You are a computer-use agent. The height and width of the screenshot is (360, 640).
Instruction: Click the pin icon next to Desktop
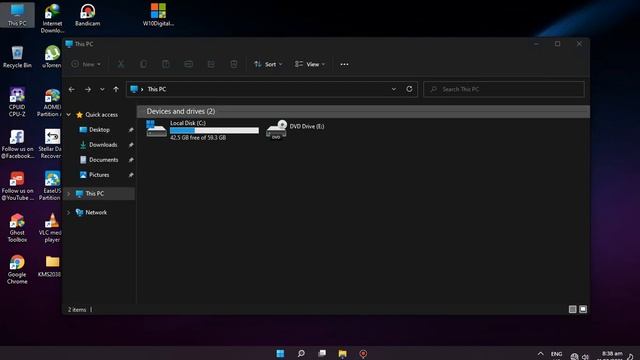[131, 130]
